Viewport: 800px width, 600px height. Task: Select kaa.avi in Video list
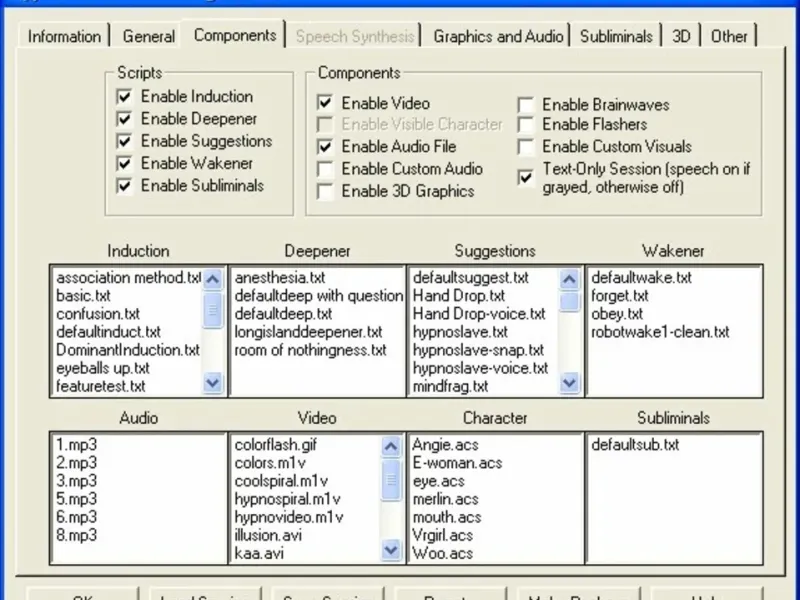point(259,554)
